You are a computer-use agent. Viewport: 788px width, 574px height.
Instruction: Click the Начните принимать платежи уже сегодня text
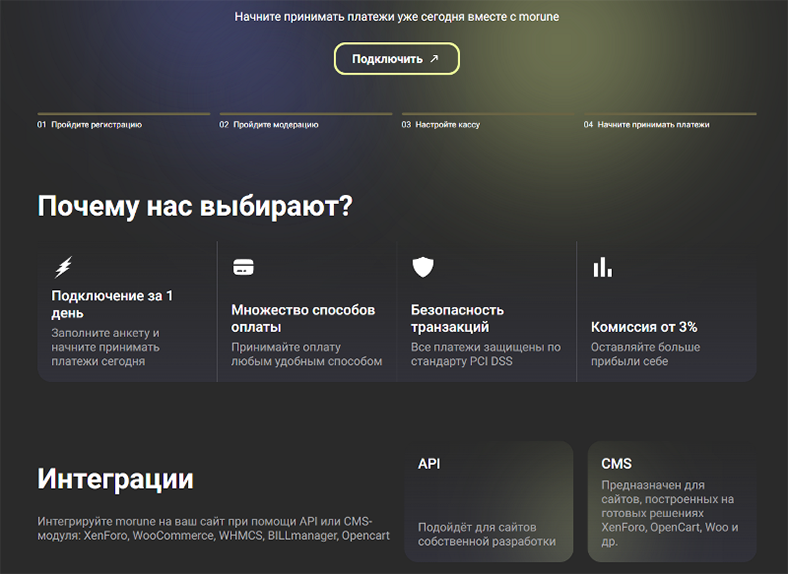pos(397,17)
